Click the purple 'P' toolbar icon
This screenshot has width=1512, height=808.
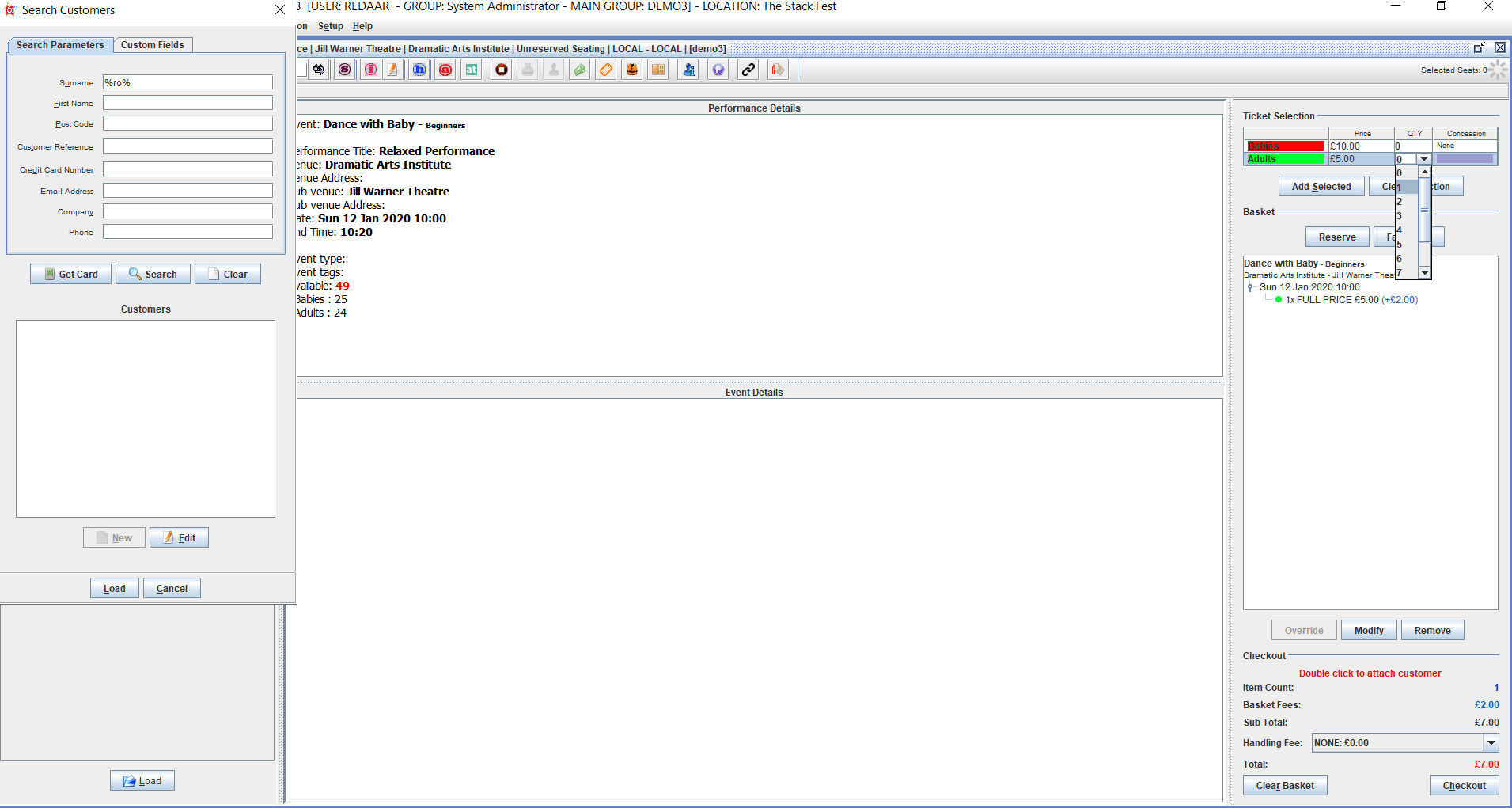click(x=718, y=70)
